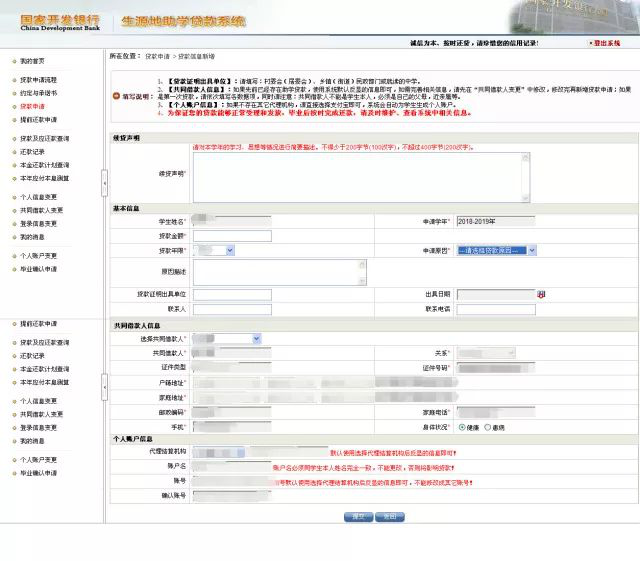
Task: Select the 患病 radio button
Action: (487, 427)
